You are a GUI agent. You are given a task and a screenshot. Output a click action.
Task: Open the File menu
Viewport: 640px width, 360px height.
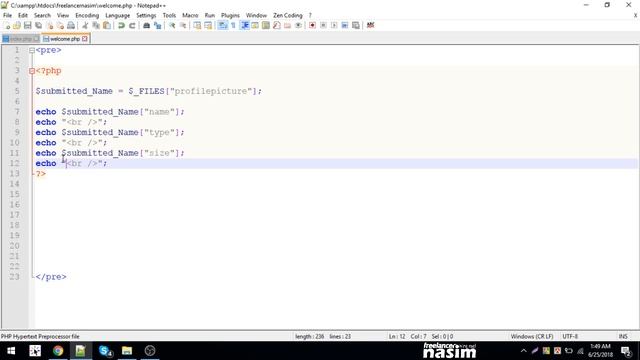[x=7, y=15]
